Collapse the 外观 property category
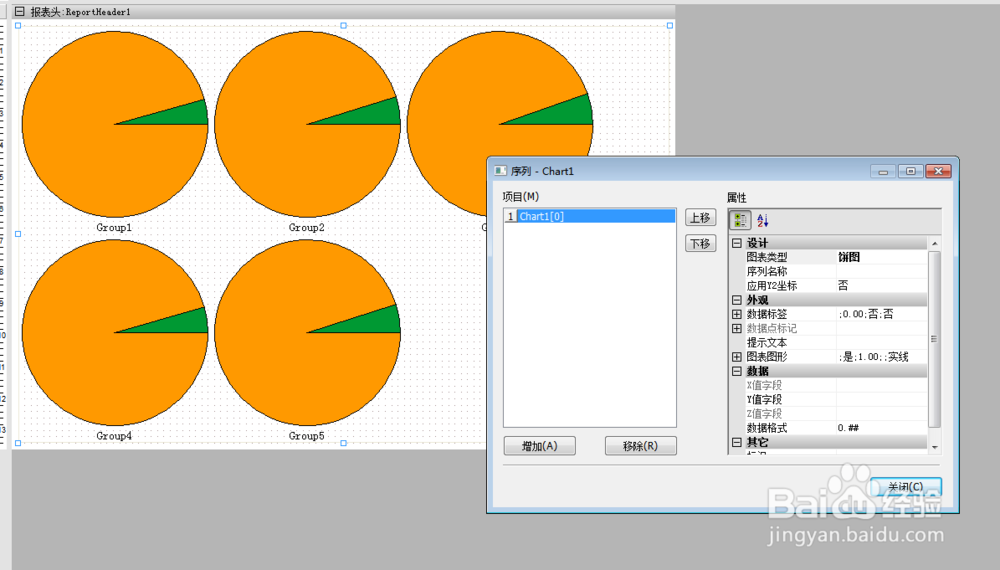This screenshot has height=570, width=1000. pos(737,300)
